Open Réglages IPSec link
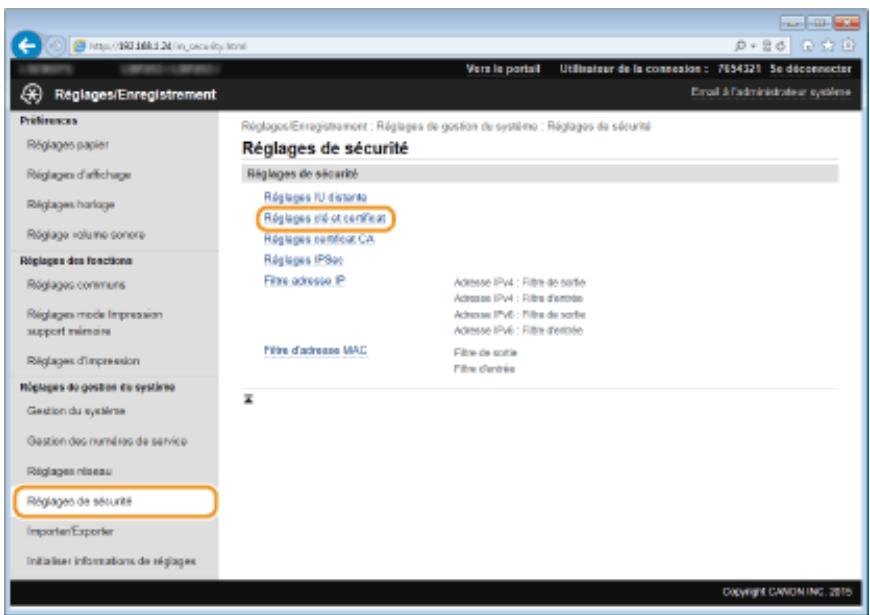The height and width of the screenshot is (615, 870). tap(304, 260)
